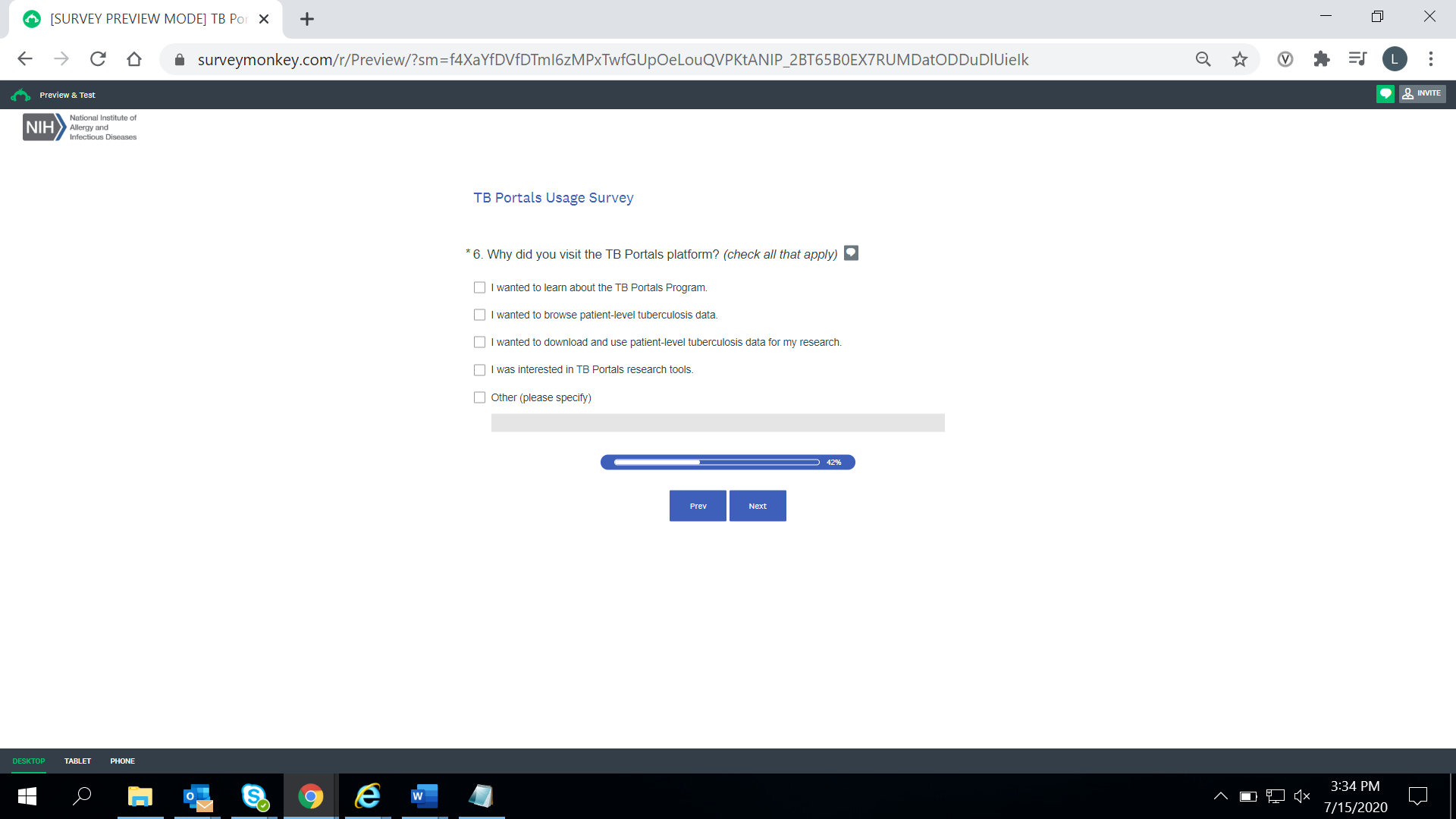Tick "I was interested in TB Portals research tools"

point(479,370)
